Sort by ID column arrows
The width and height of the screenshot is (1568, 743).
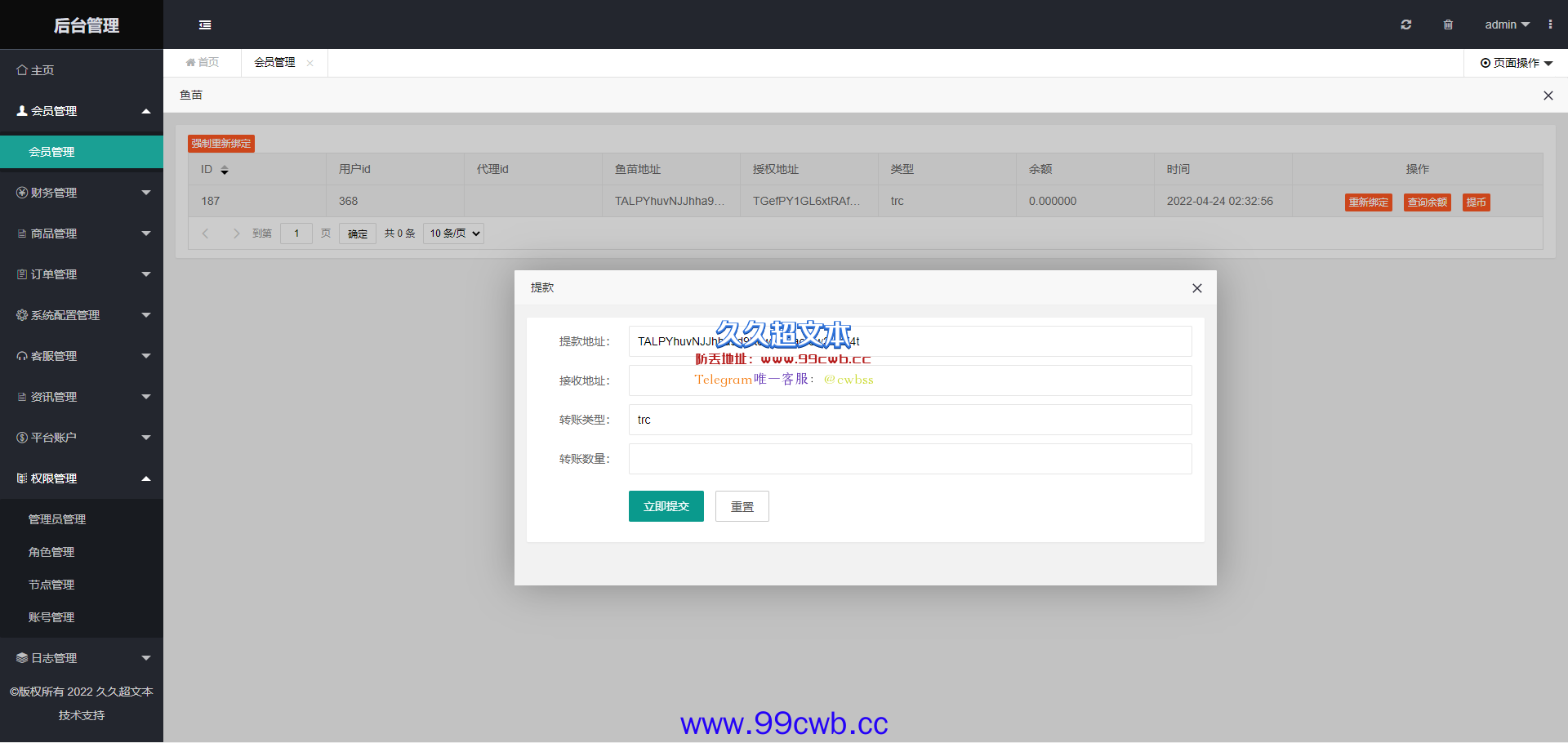[225, 170]
